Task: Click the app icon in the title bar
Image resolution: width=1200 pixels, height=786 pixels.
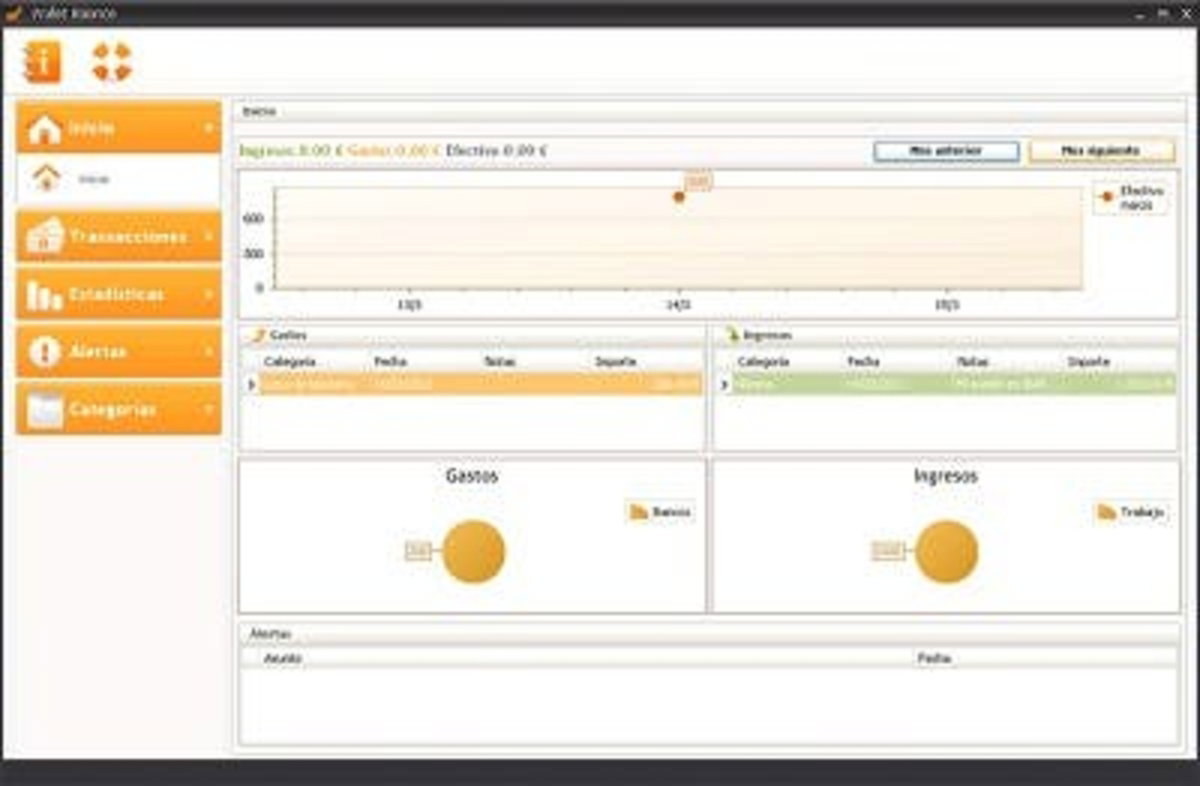Action: [x=13, y=13]
